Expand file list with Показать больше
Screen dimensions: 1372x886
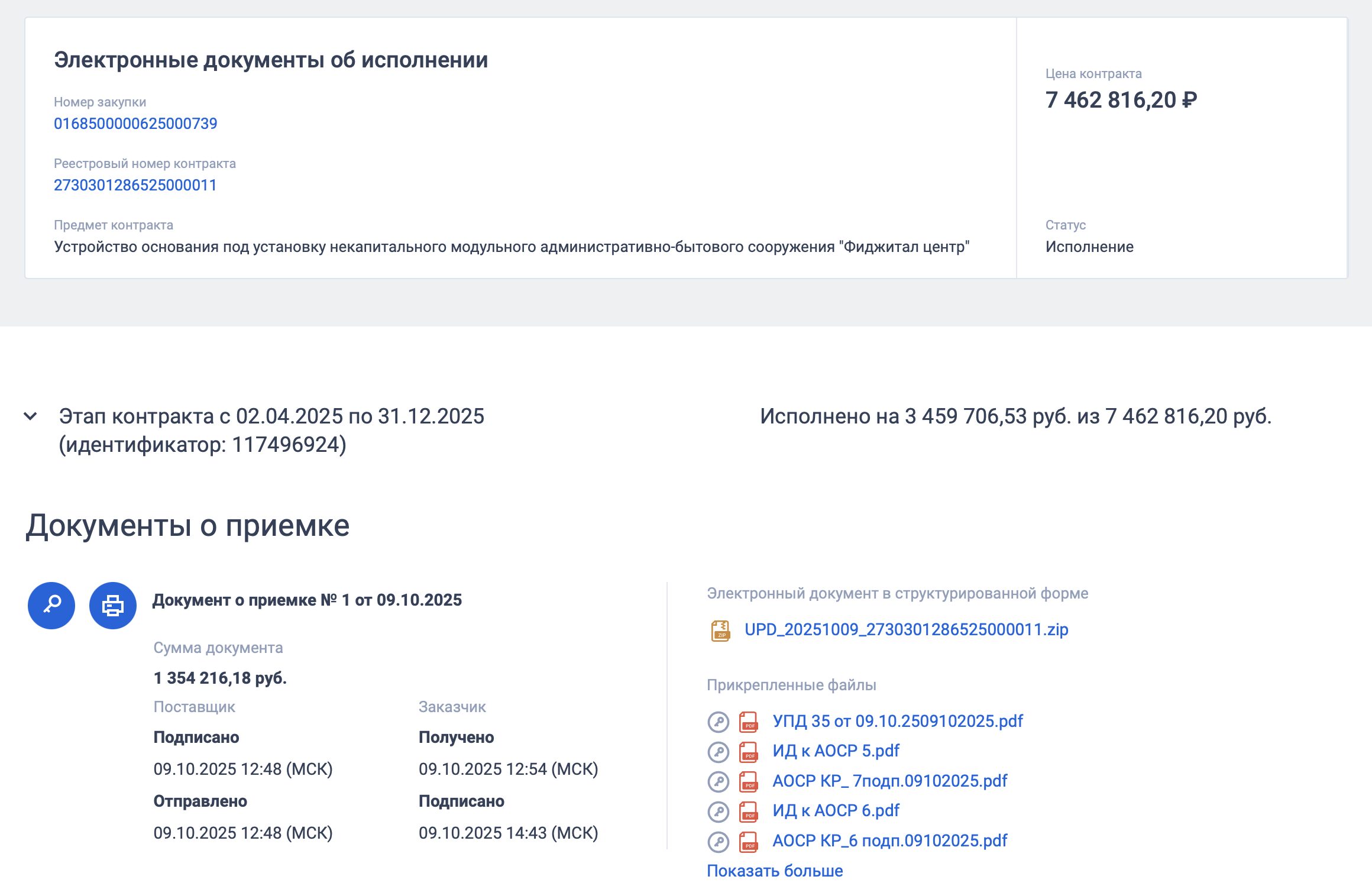tap(775, 871)
